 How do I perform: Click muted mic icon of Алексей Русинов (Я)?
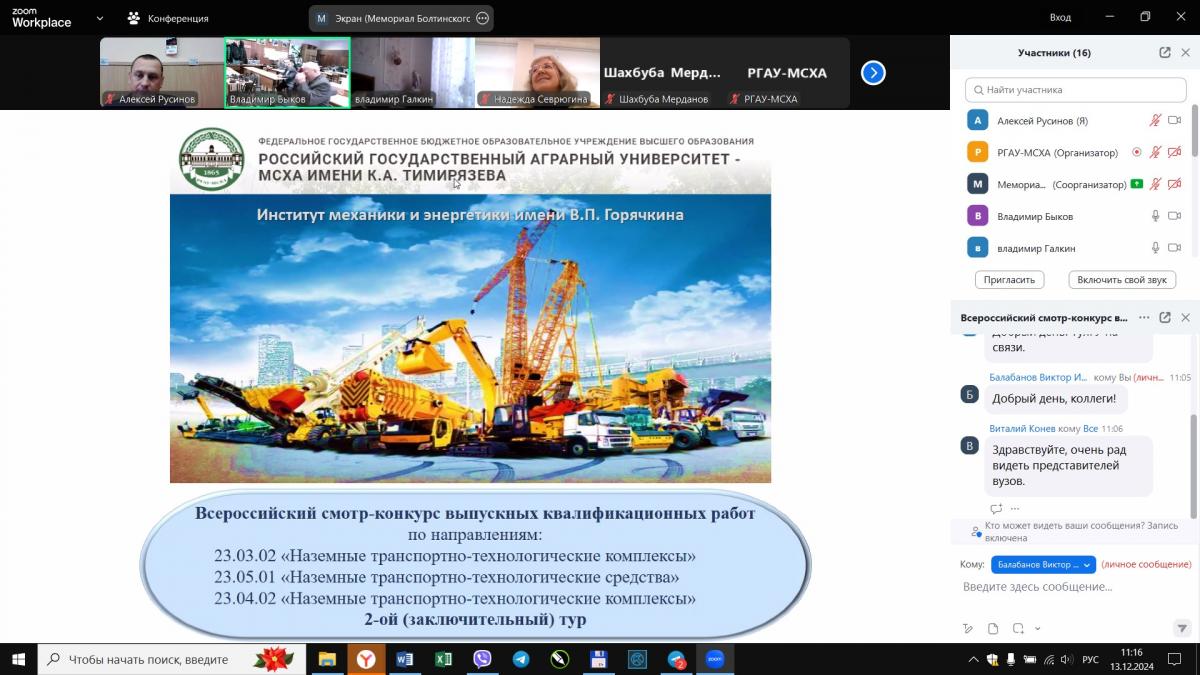point(1155,120)
